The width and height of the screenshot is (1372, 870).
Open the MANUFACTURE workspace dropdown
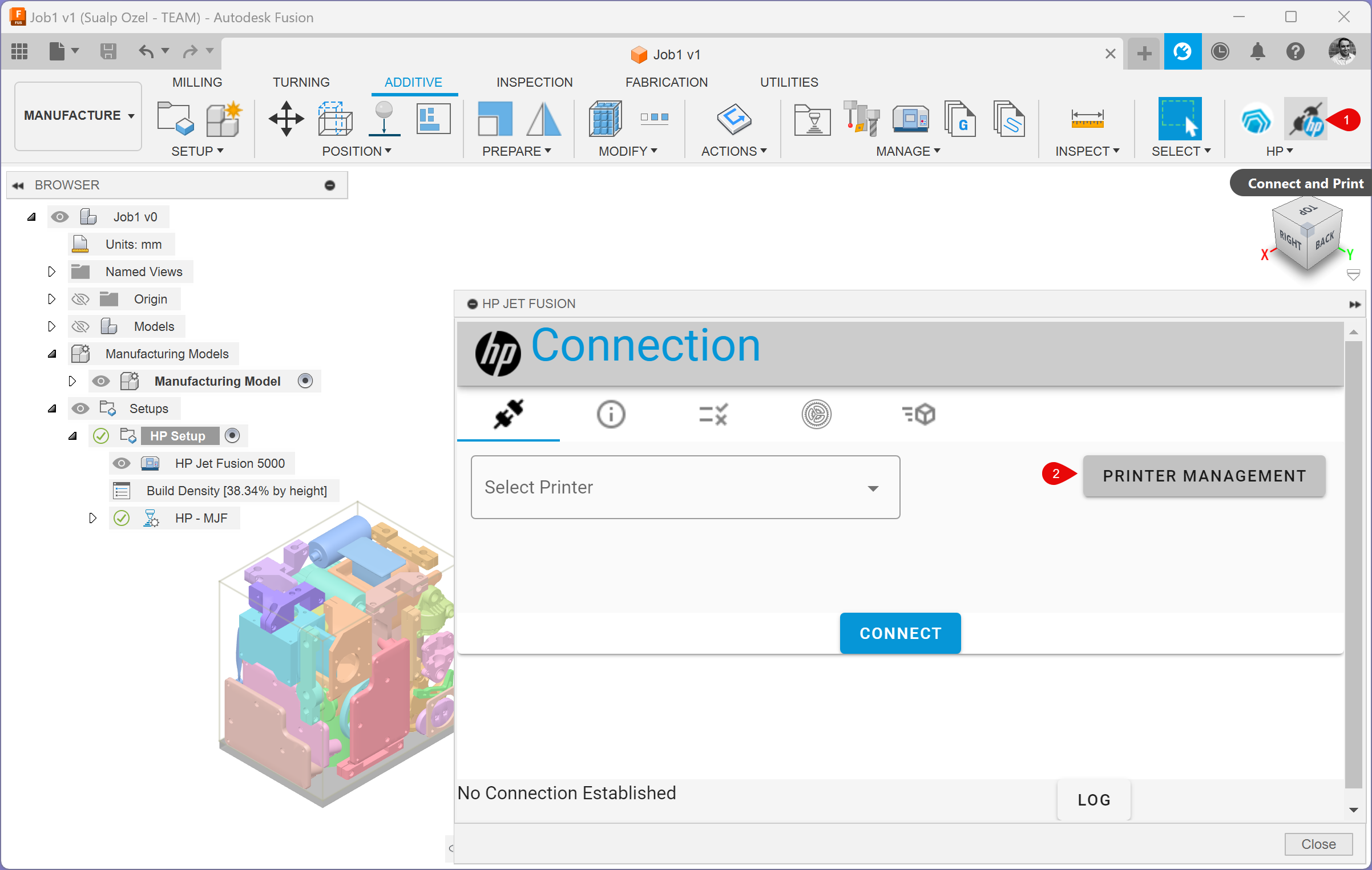click(78, 116)
